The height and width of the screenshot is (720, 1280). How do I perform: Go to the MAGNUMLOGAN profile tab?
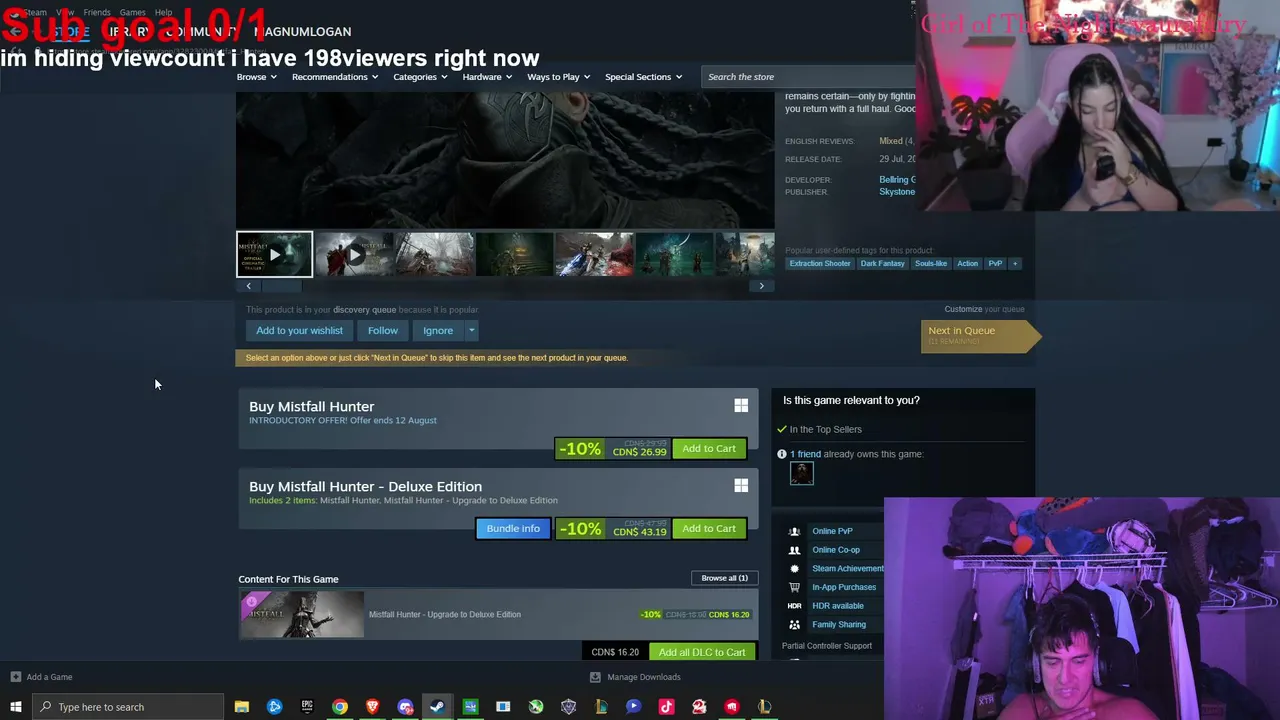coord(302,32)
